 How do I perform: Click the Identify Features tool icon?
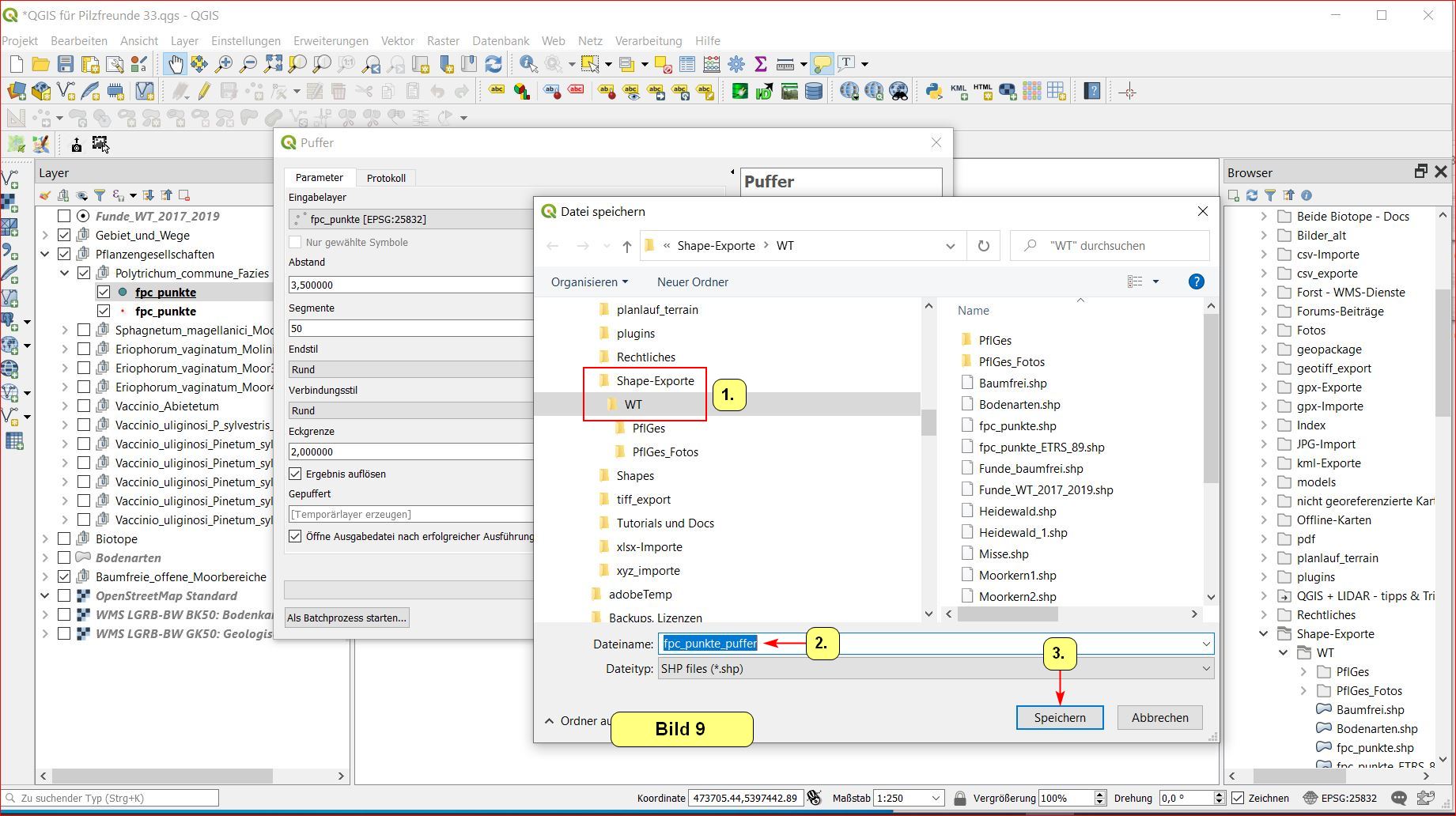528,64
